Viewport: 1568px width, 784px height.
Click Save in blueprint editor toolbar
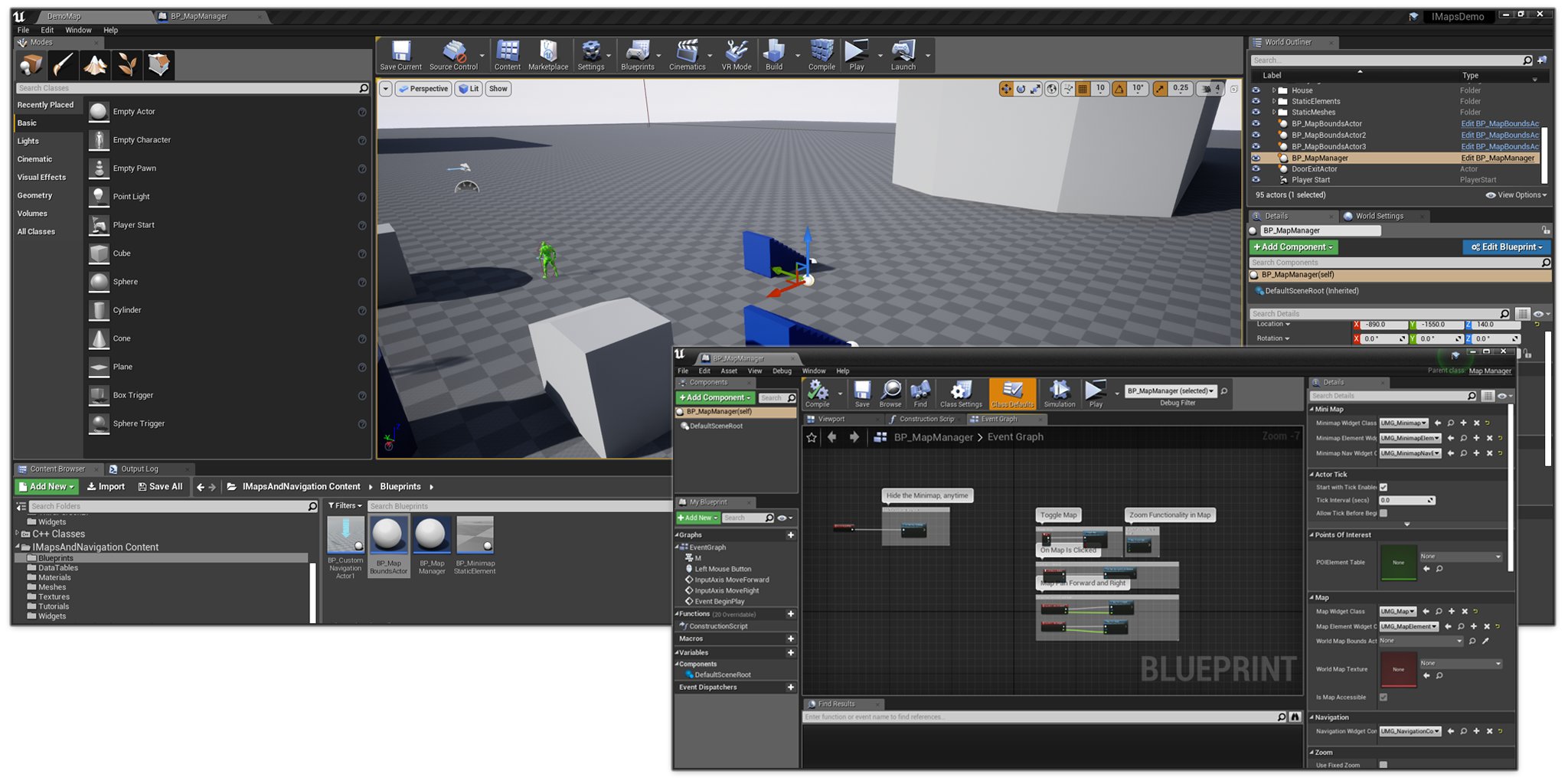862,394
